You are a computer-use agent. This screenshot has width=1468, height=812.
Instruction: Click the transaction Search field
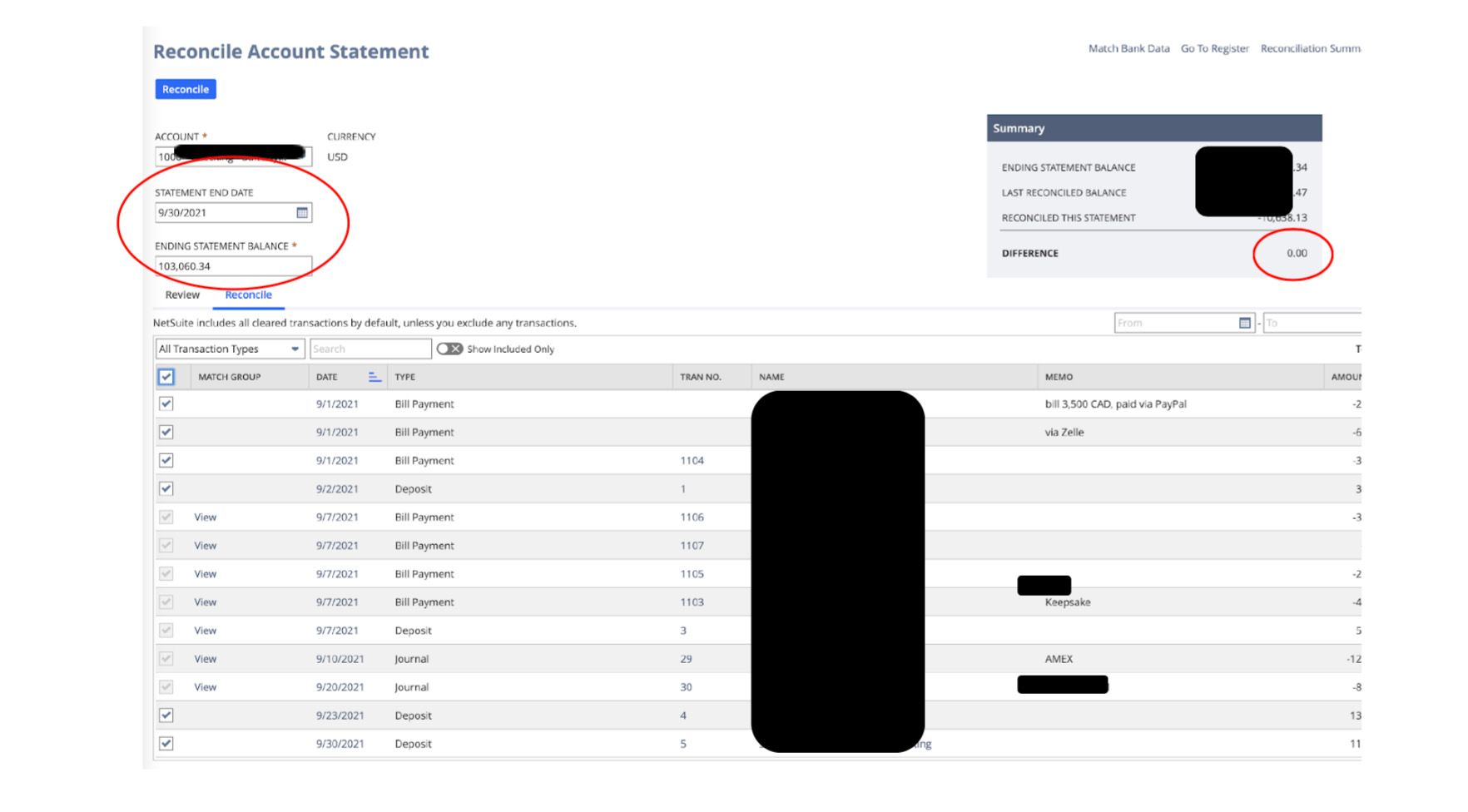[x=370, y=349]
